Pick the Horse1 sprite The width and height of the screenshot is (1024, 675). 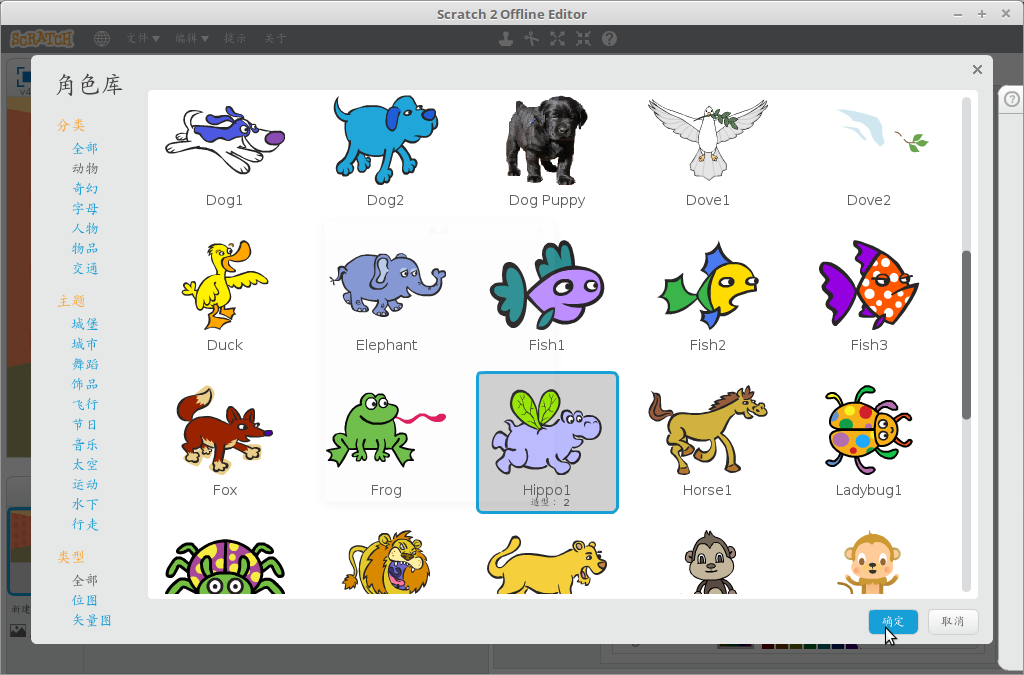coord(708,442)
